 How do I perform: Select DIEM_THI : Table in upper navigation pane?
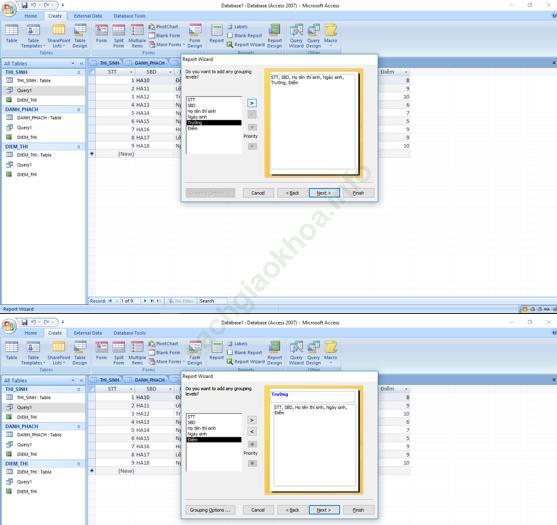pos(34,155)
